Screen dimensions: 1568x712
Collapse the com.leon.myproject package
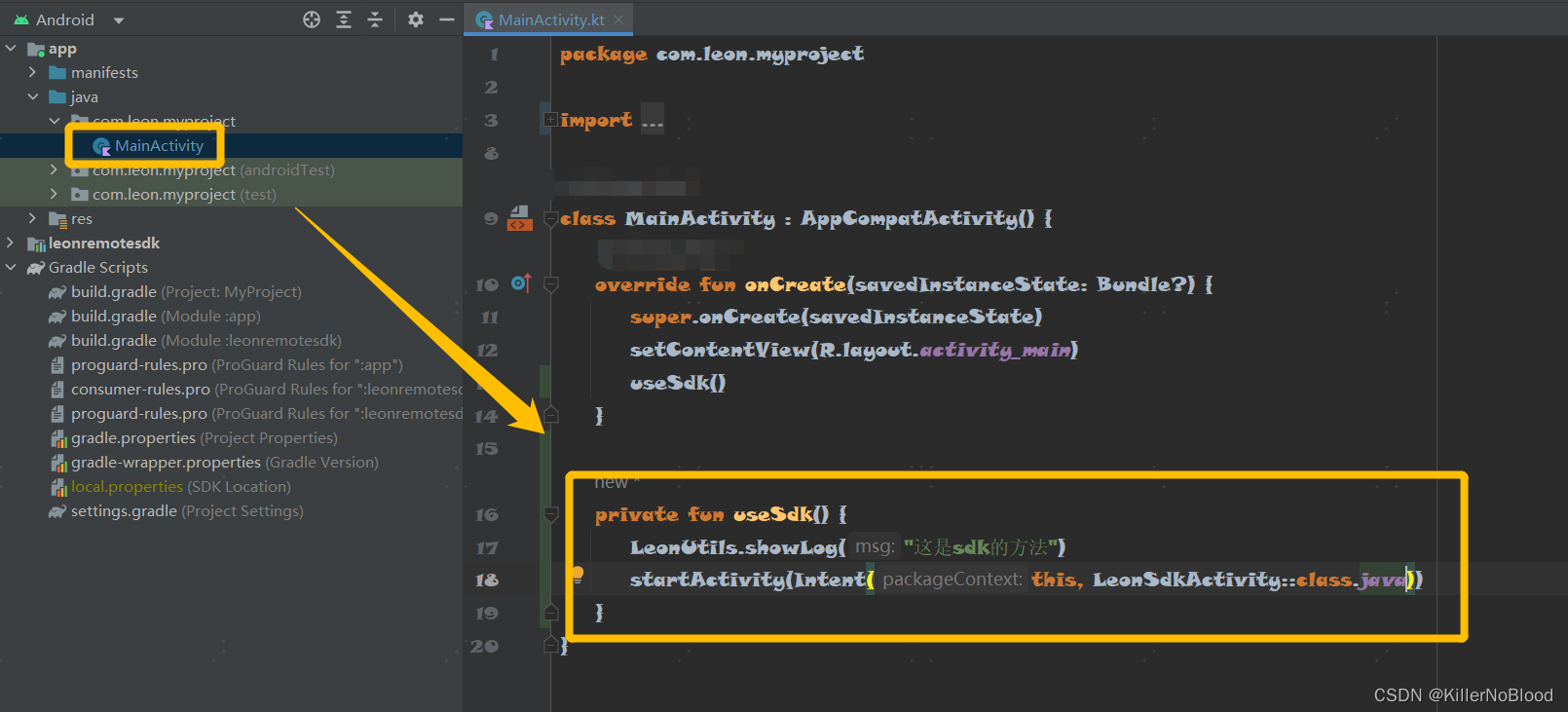55,121
